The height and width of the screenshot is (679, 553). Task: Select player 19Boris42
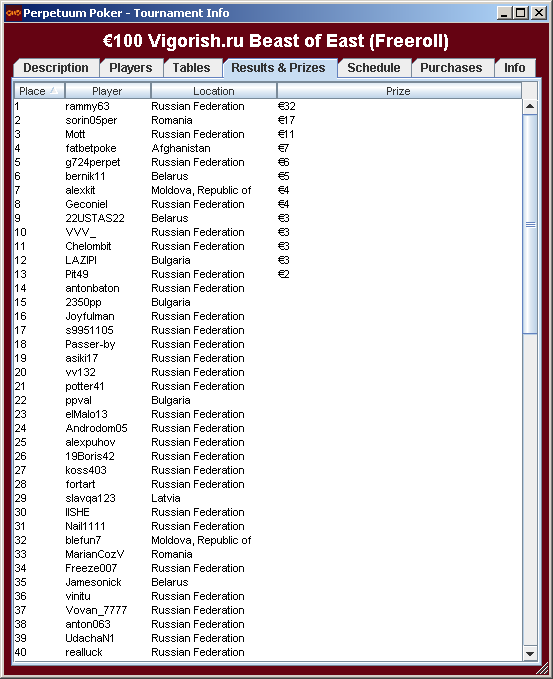point(90,456)
